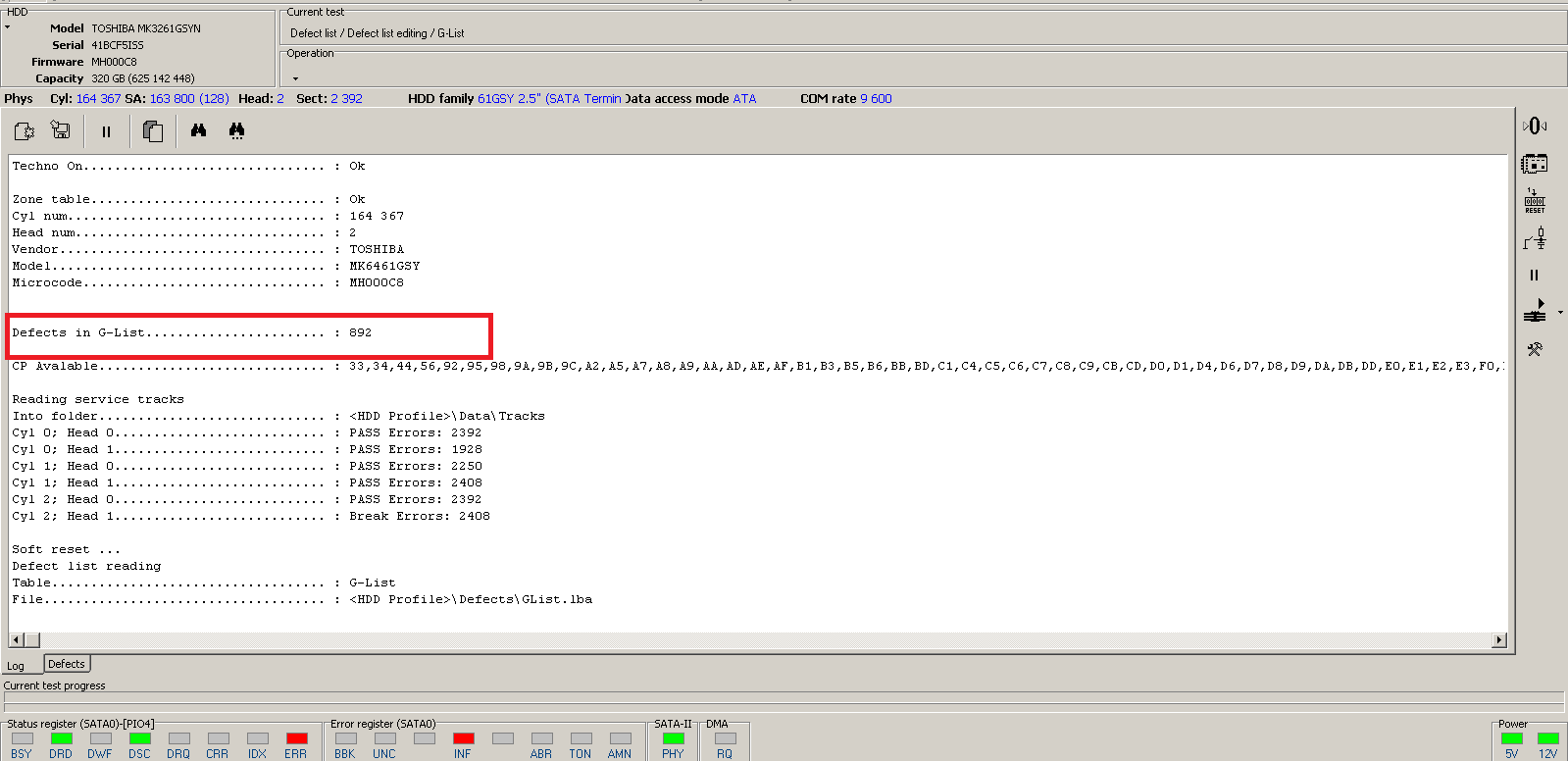1568x761 pixels.
Task: Click the Data access mode ATA value
Action: pos(744,99)
